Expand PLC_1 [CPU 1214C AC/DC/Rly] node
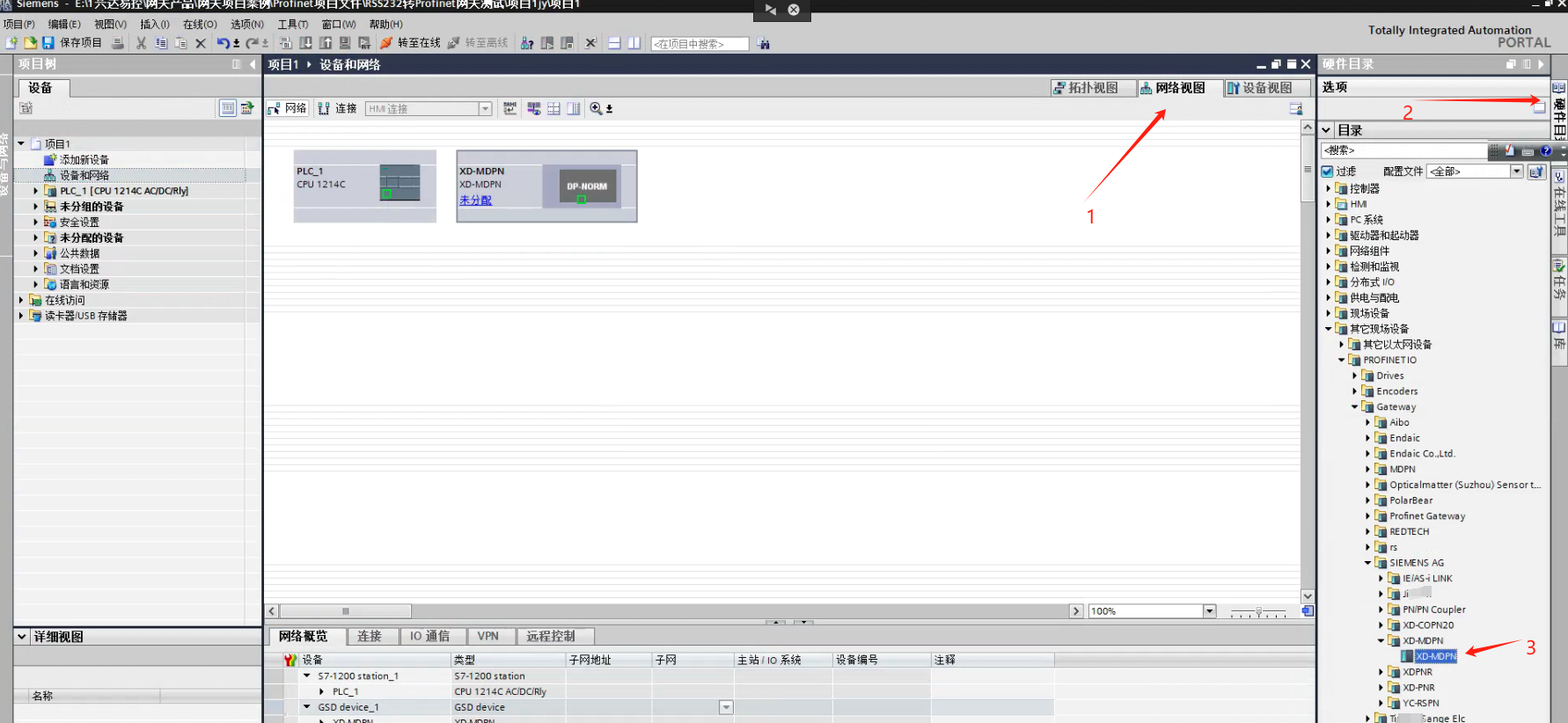 [x=36, y=191]
